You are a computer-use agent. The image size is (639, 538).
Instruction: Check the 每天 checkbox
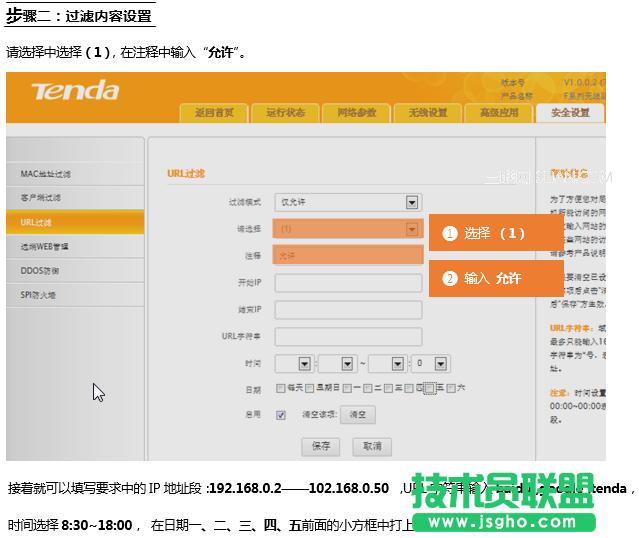coord(281,389)
